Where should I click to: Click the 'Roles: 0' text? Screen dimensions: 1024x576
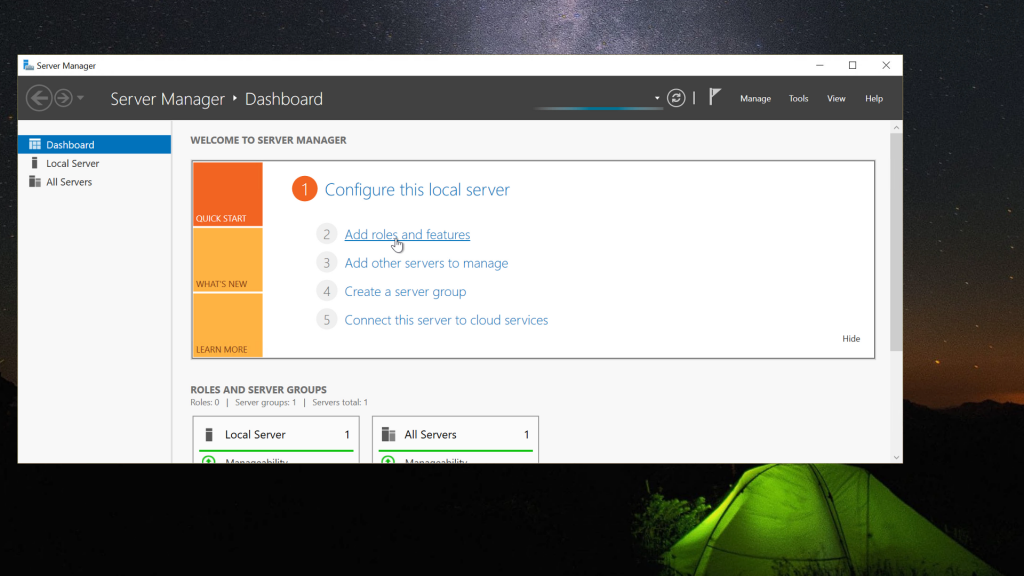[x=205, y=402]
